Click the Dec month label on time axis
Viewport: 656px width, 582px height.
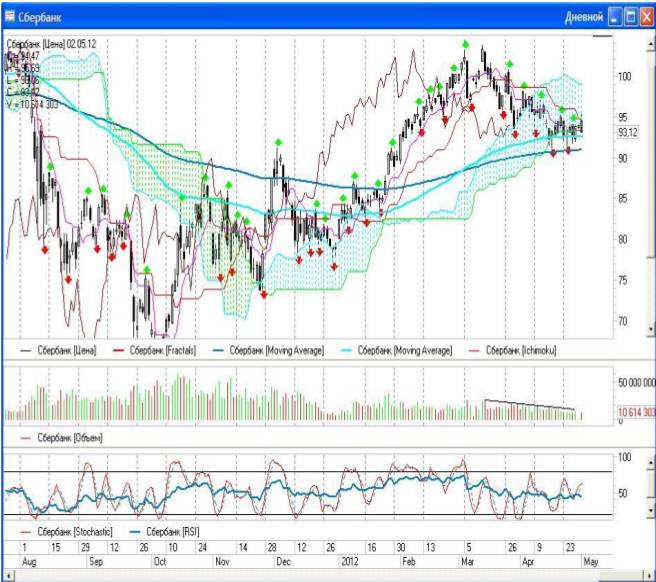point(283,561)
